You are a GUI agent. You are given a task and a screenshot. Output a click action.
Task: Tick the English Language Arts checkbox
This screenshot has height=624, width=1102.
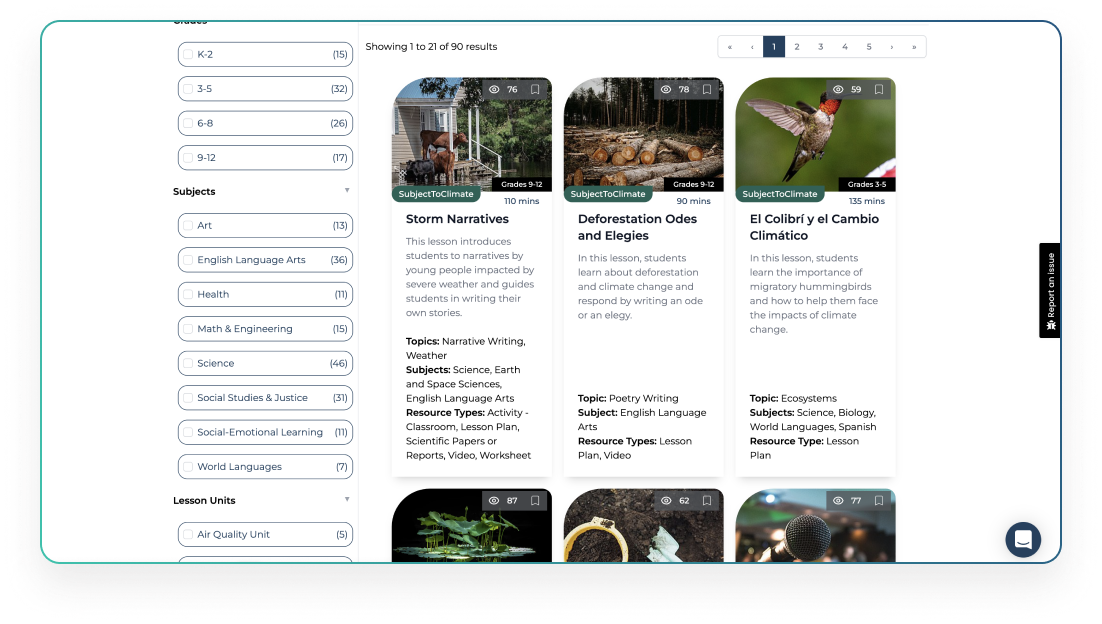tap(187, 260)
